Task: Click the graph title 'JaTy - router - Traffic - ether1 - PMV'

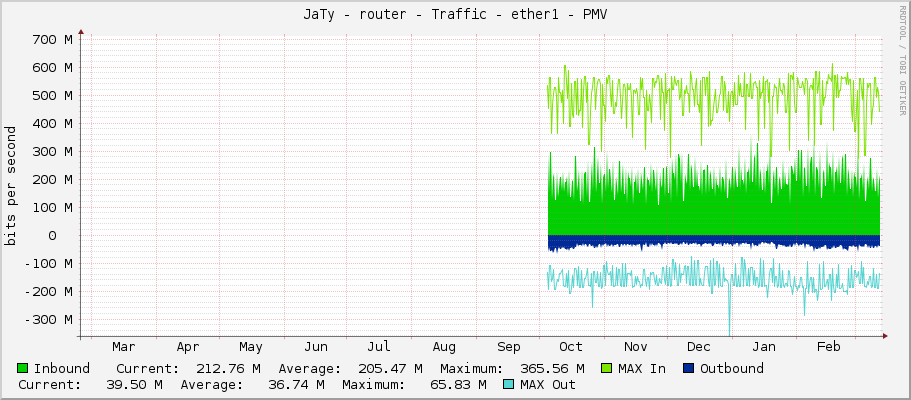Action: [455, 15]
